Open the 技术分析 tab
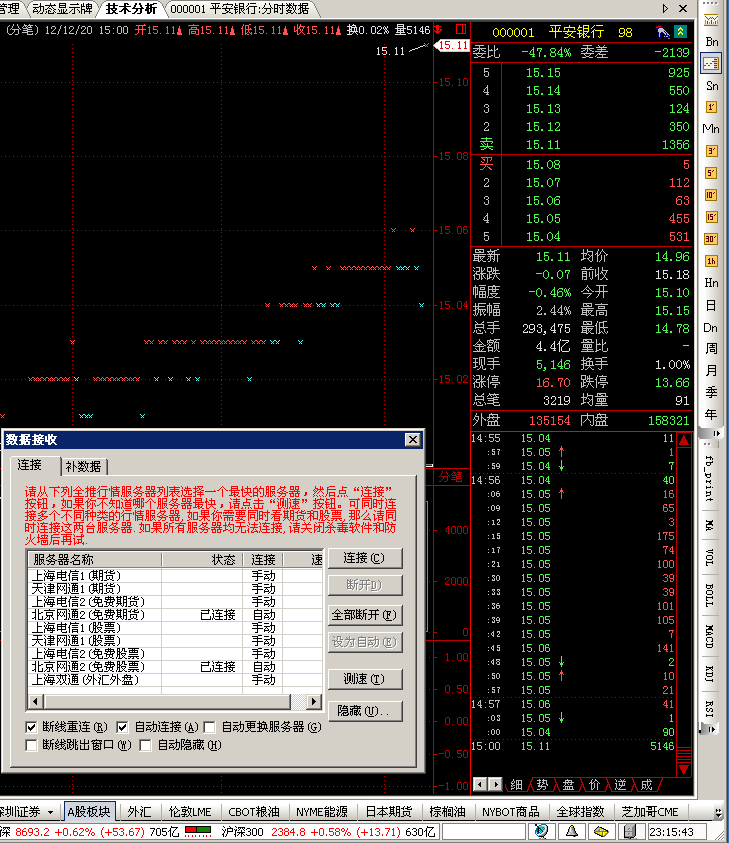 131,8
